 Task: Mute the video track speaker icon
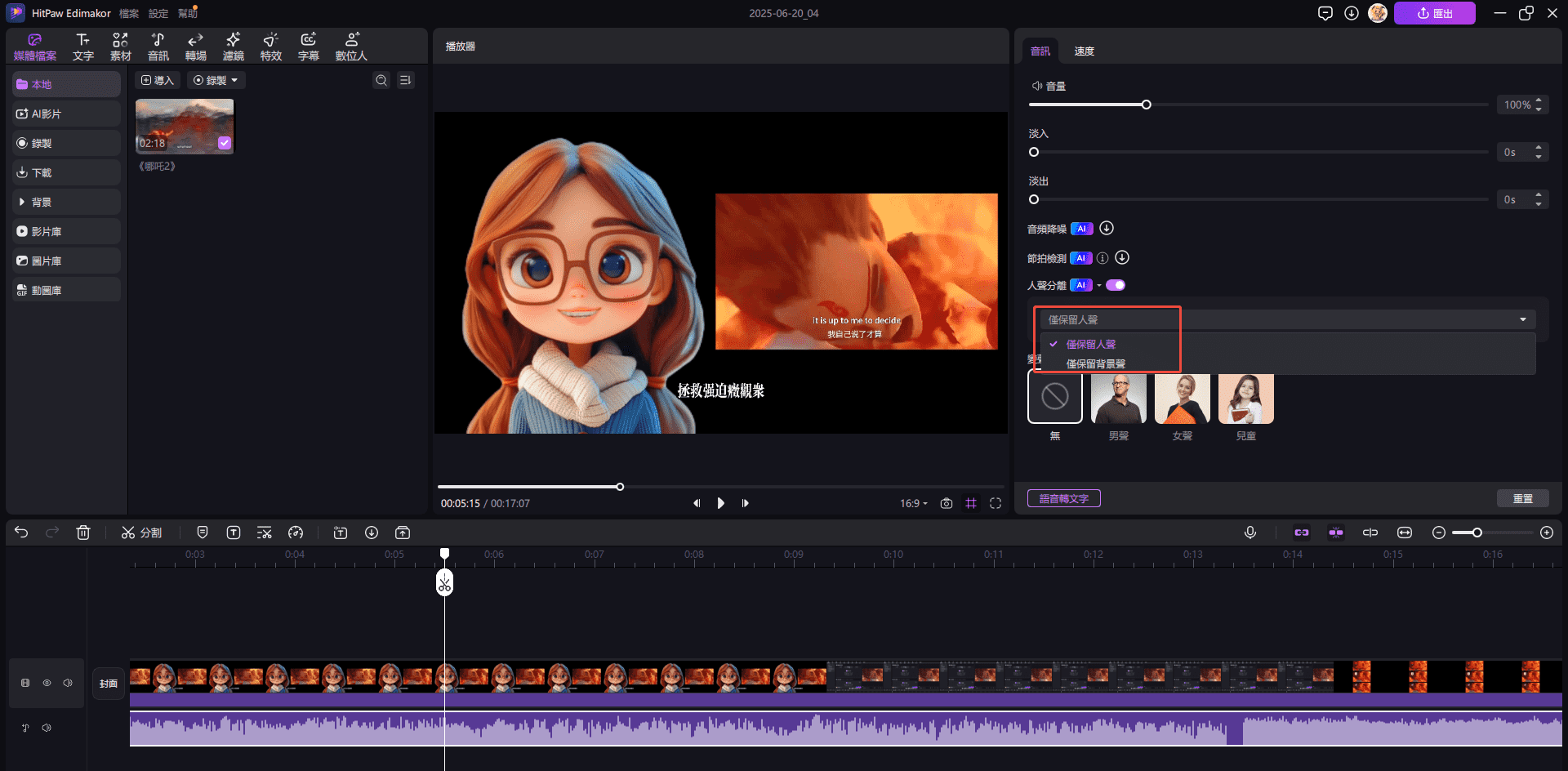click(68, 683)
